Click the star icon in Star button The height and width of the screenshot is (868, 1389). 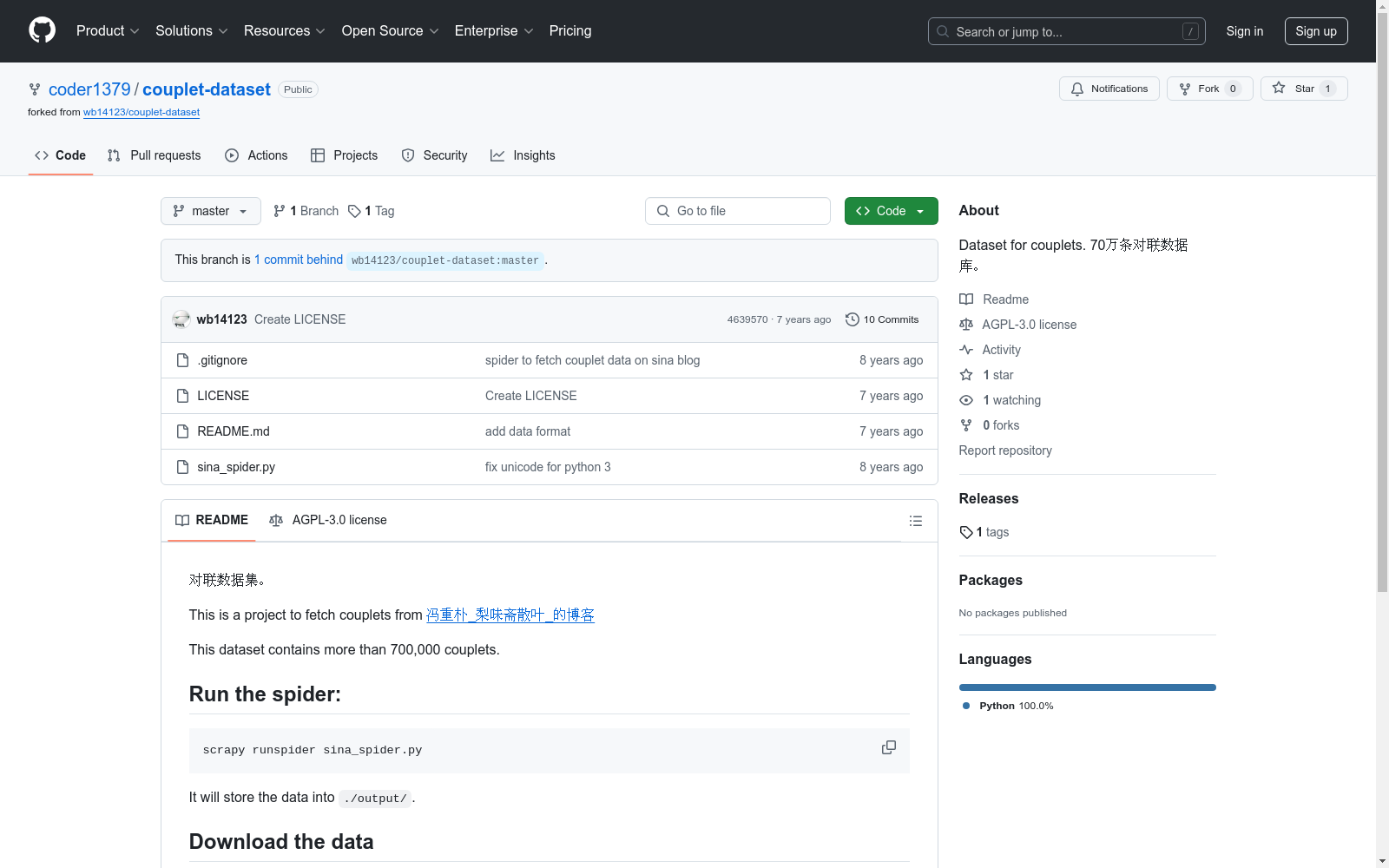pyautogui.click(x=1279, y=88)
